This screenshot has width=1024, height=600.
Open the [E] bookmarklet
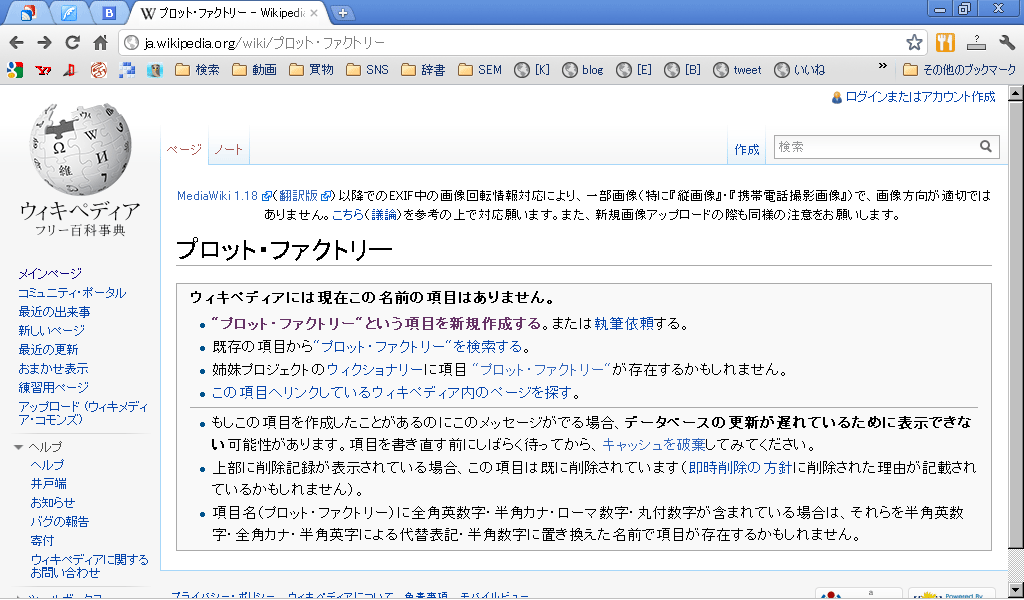[x=634, y=70]
